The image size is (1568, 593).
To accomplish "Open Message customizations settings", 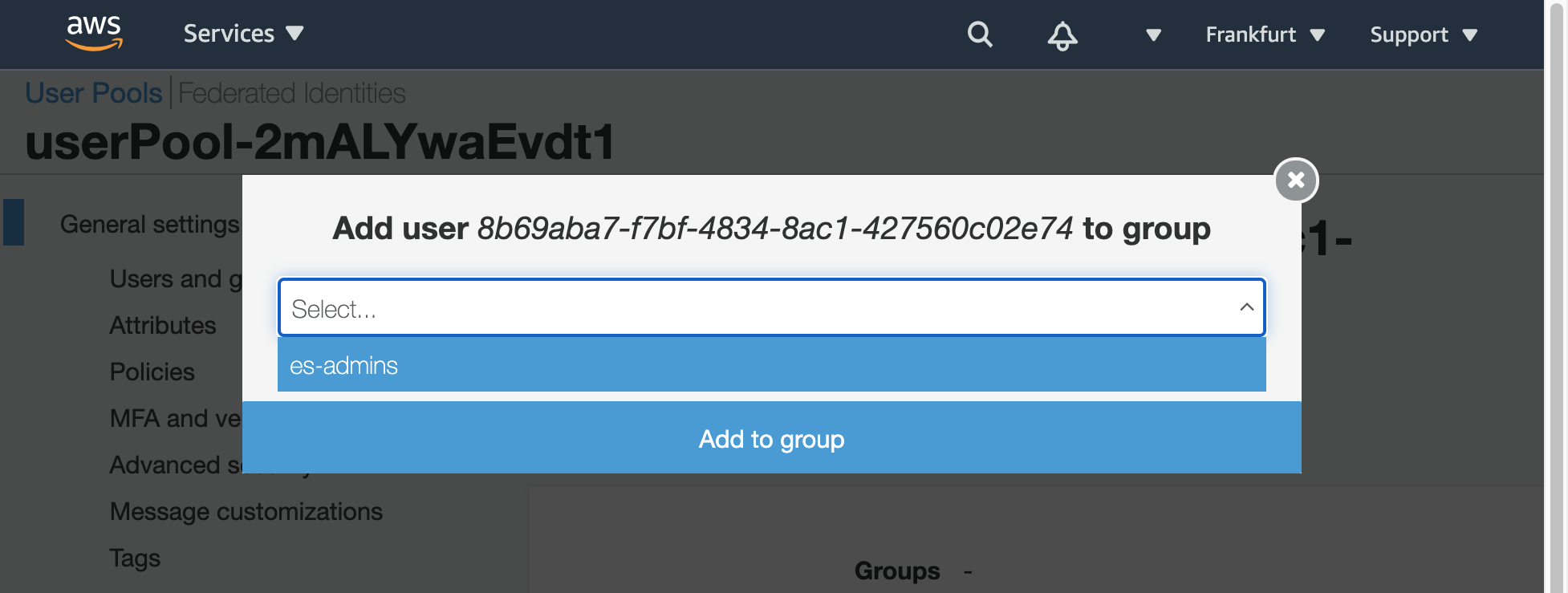I will coord(246,511).
